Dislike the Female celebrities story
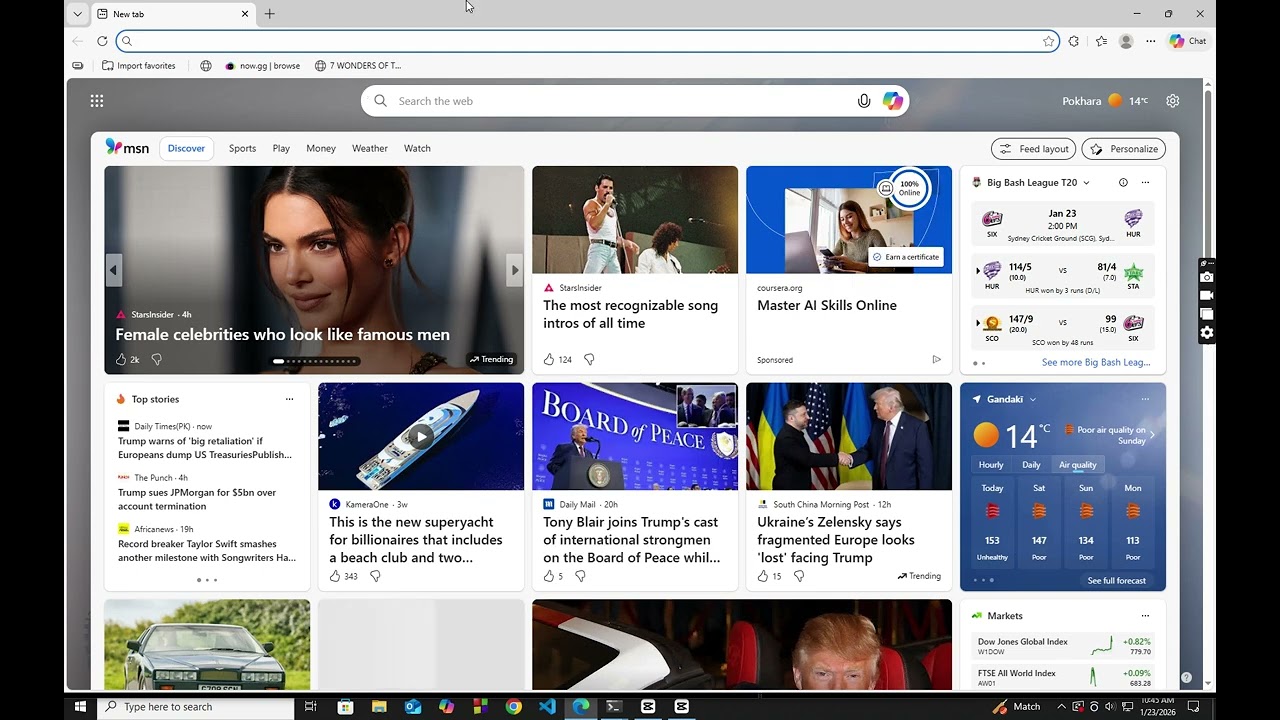1280x720 pixels. click(x=156, y=359)
